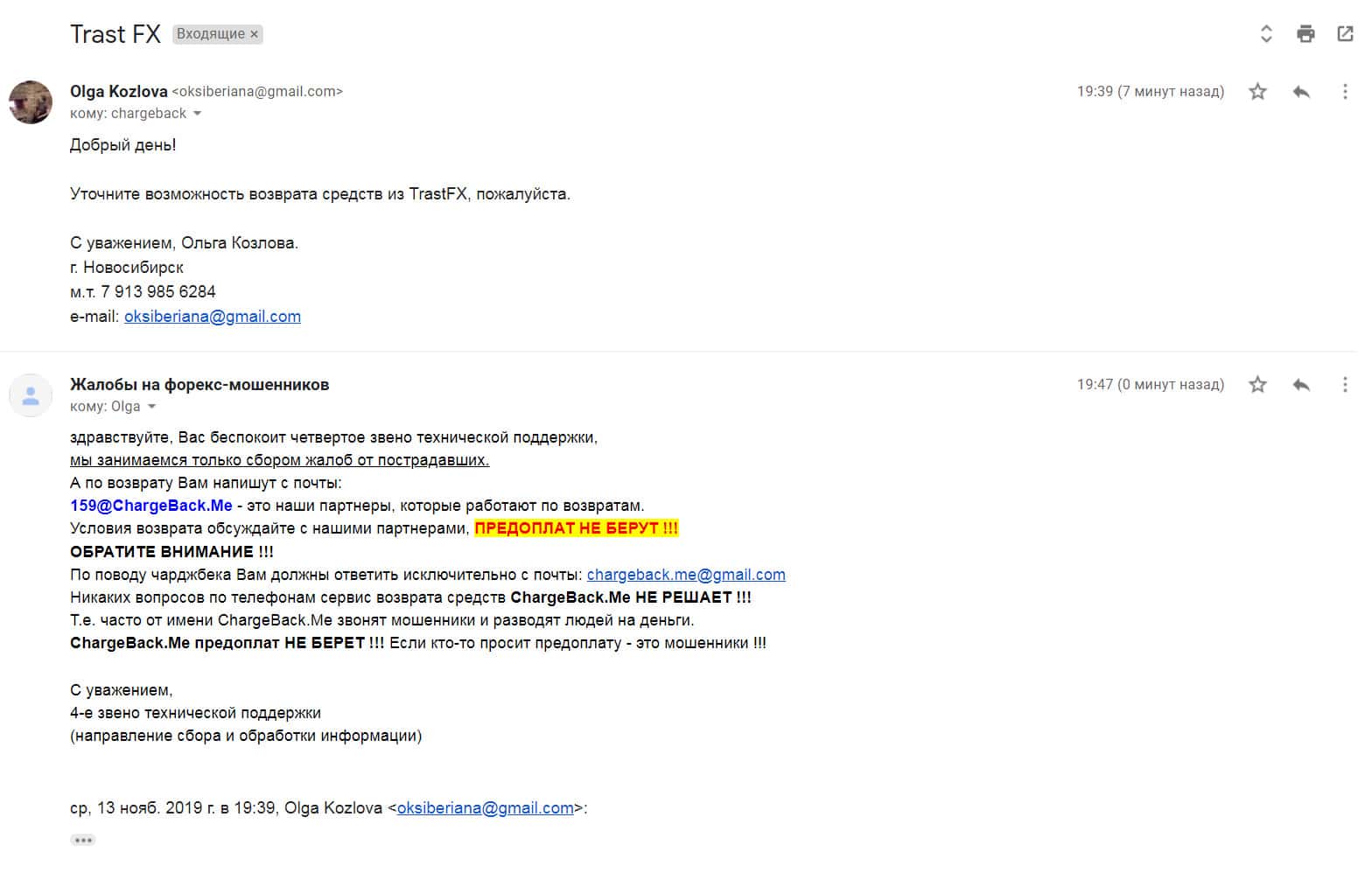Expand trimmed quoted content ellipsis
1372x880 pixels.
[83, 840]
